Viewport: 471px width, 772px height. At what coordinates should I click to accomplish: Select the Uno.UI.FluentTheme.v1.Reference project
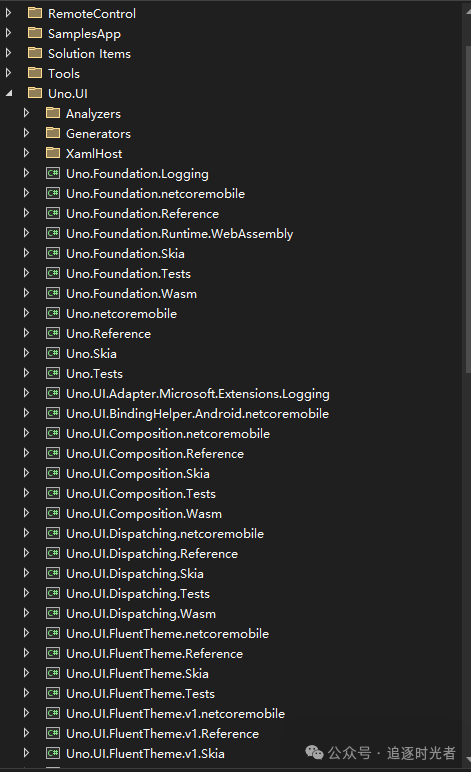(162, 734)
